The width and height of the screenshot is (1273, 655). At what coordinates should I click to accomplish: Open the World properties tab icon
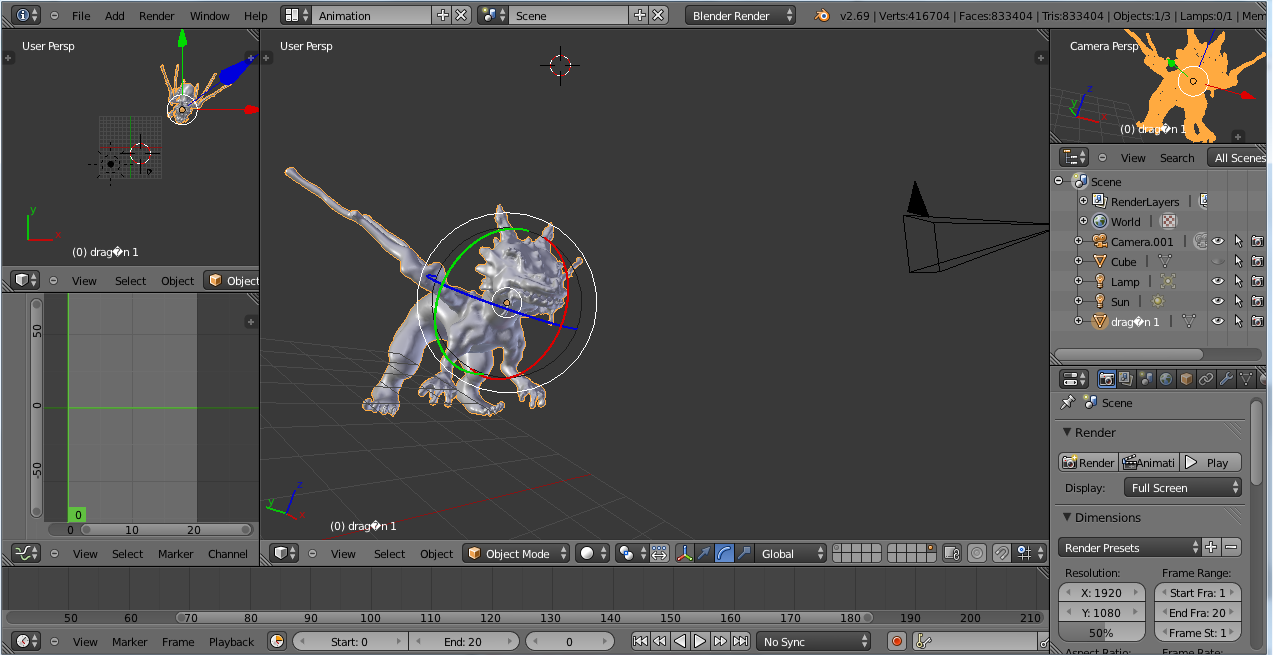(x=1166, y=379)
